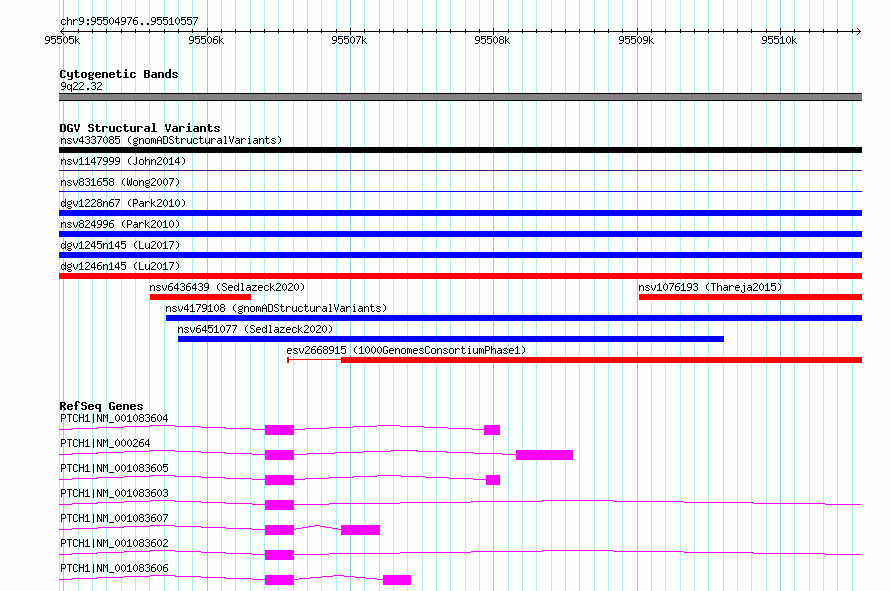Select the small second exon of NM_001083605
This screenshot has height=591, width=890.
[493, 480]
